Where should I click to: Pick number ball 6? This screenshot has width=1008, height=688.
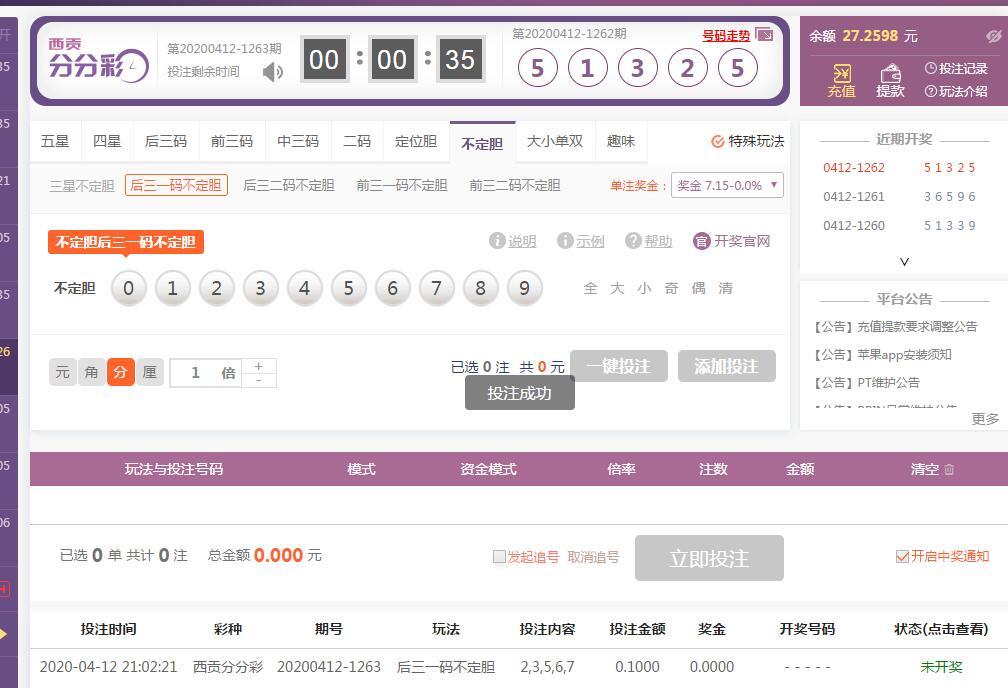point(393,288)
